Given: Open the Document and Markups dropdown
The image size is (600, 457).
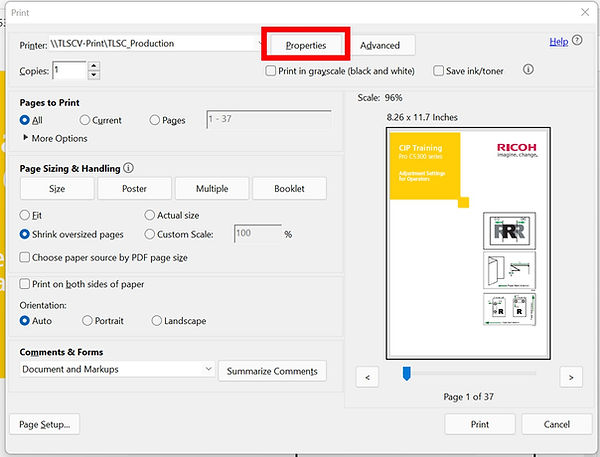Looking at the screenshot, I should click(x=117, y=369).
